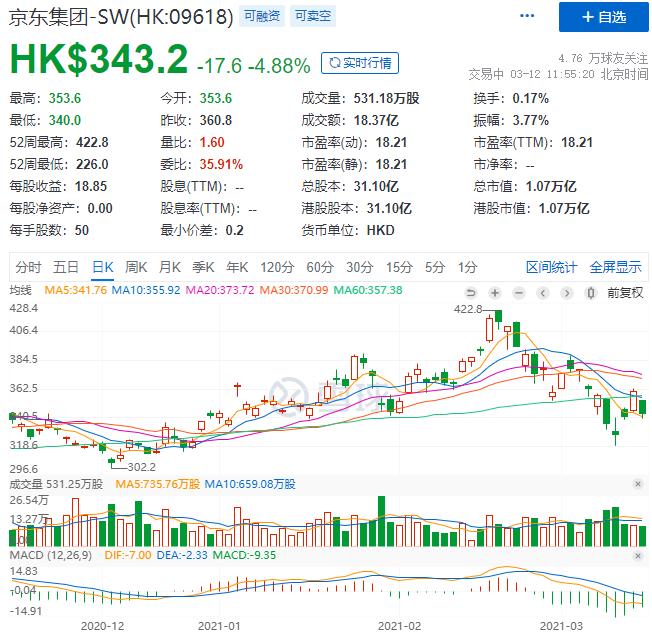652x638 pixels.
Task: Switch to the 五日 chart tab
Action: tap(66, 267)
